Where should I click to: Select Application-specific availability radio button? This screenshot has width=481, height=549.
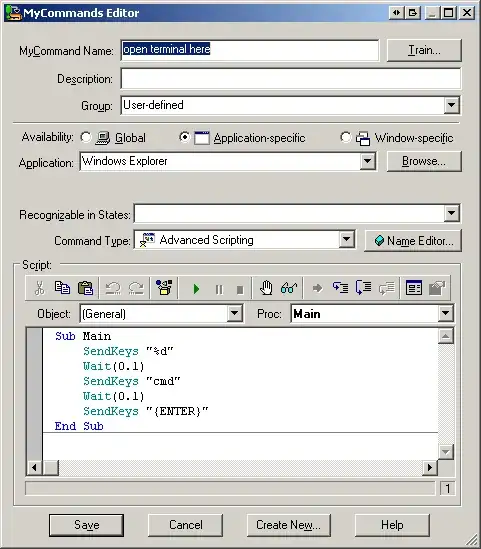click(184, 137)
